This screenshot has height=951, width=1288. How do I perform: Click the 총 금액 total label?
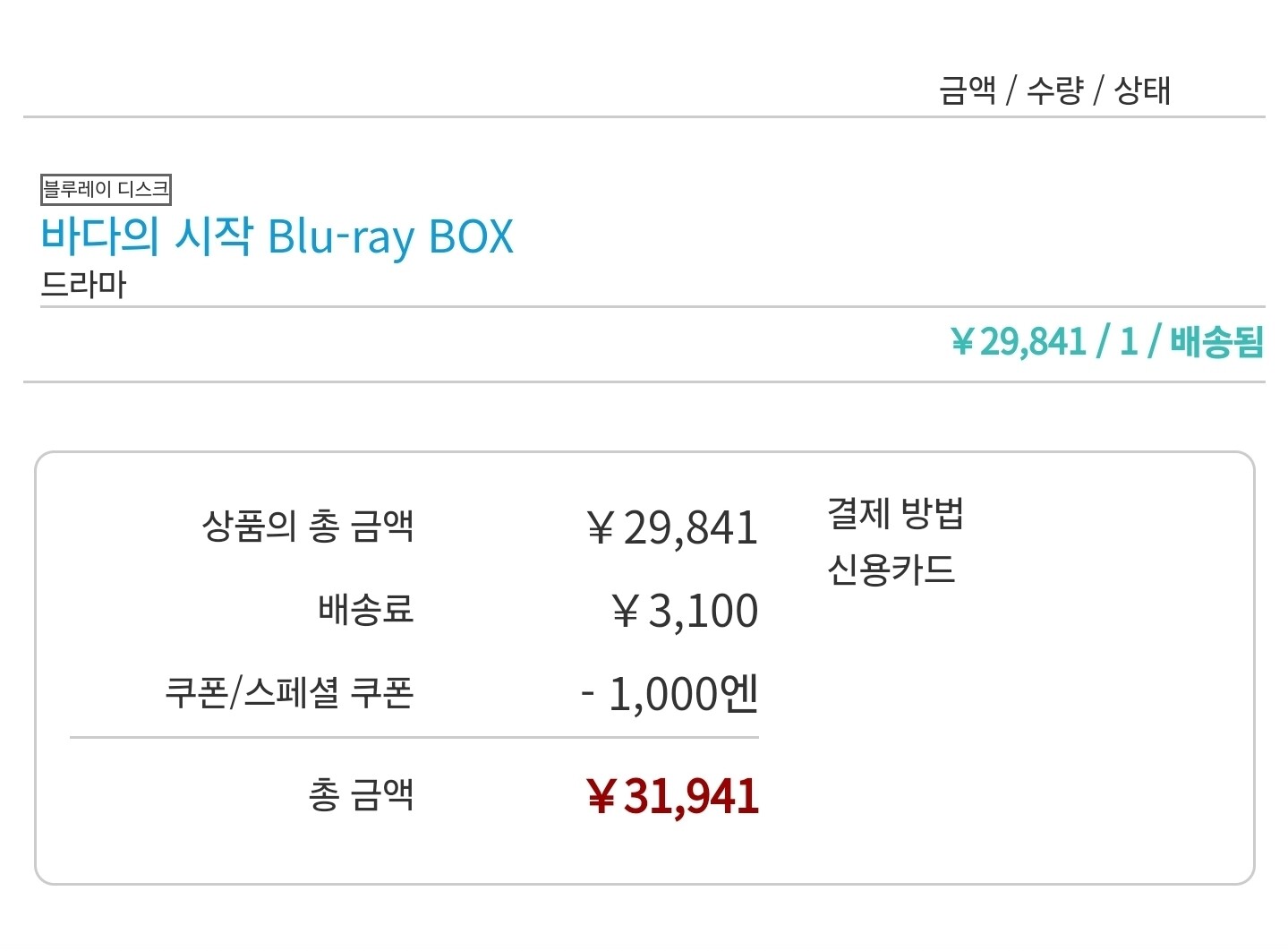point(361,794)
